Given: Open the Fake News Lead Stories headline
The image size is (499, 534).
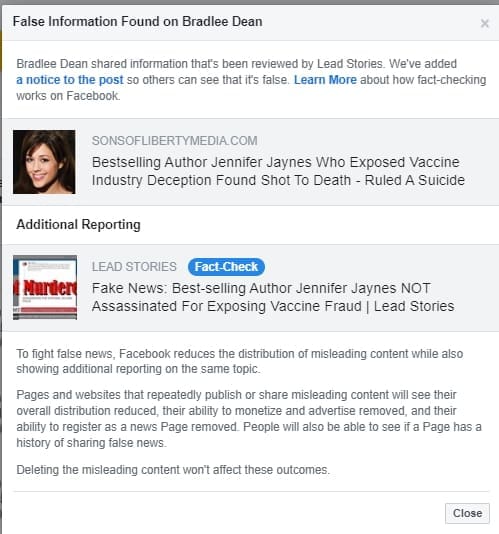Looking at the screenshot, I should pos(273,297).
